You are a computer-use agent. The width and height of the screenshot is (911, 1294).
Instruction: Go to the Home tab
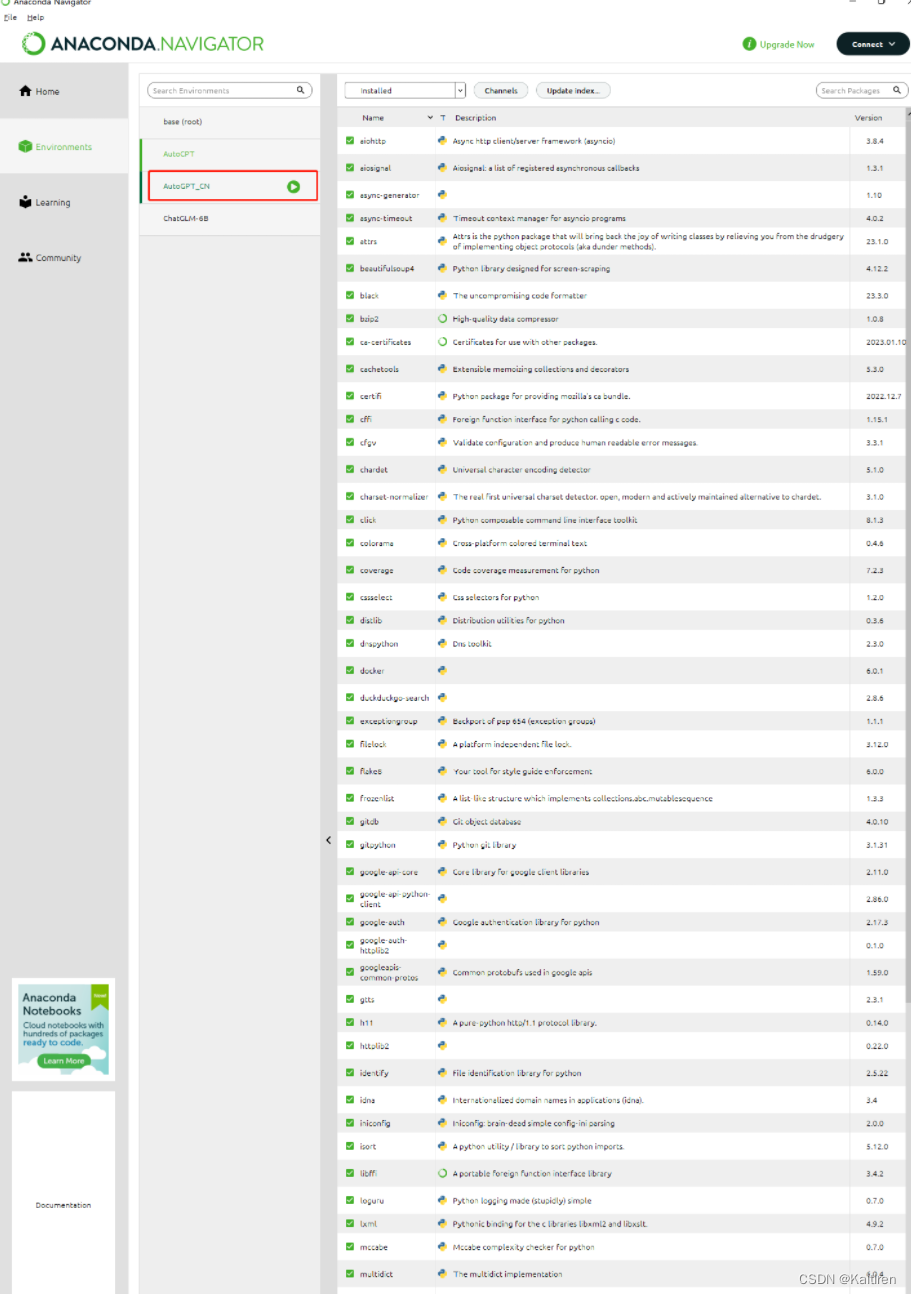64,91
